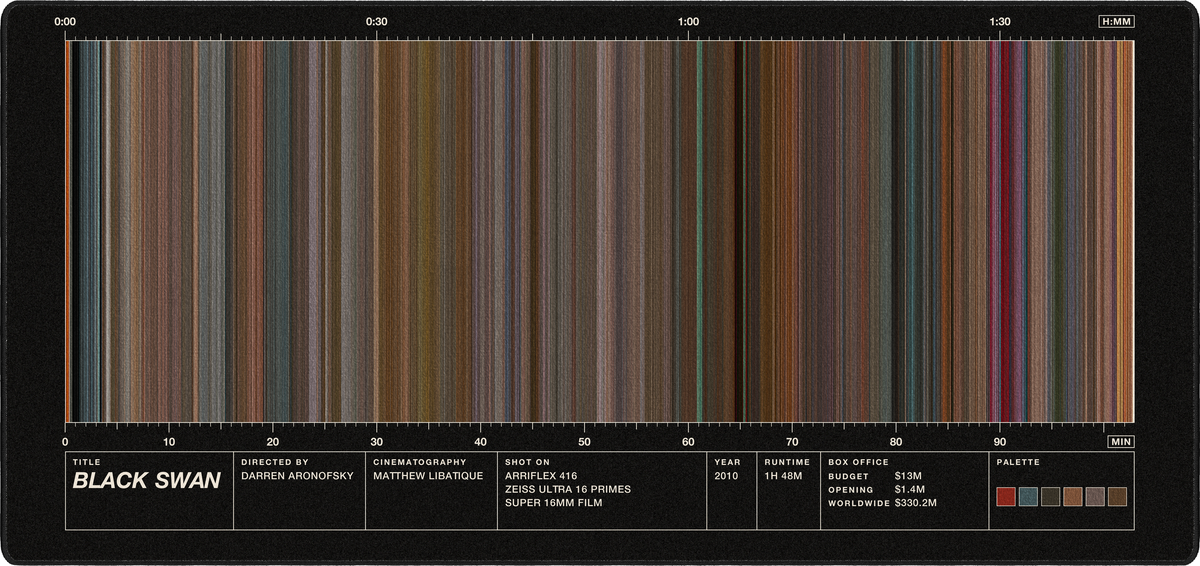Click the 30 minute axis label
Screen dimensions: 1200x566
(377, 442)
